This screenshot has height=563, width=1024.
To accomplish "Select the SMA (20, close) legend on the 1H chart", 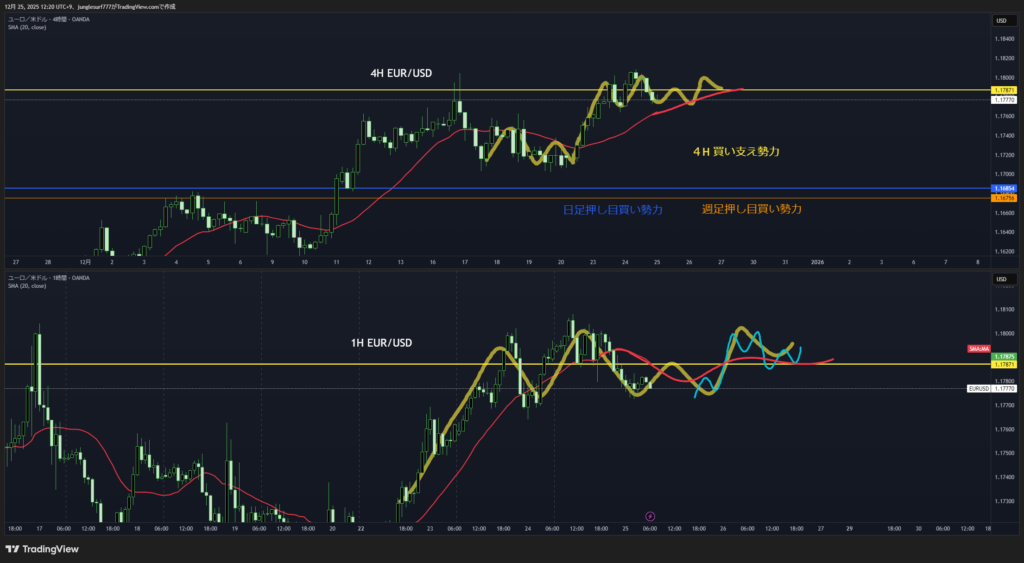I will coord(27,286).
